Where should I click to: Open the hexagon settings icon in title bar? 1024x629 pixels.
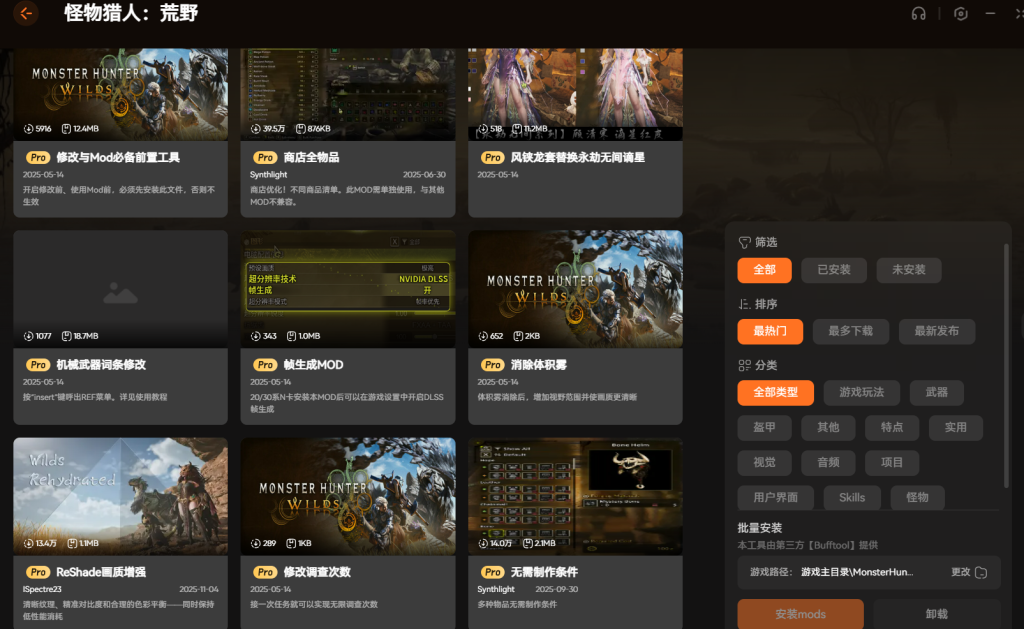[960, 14]
